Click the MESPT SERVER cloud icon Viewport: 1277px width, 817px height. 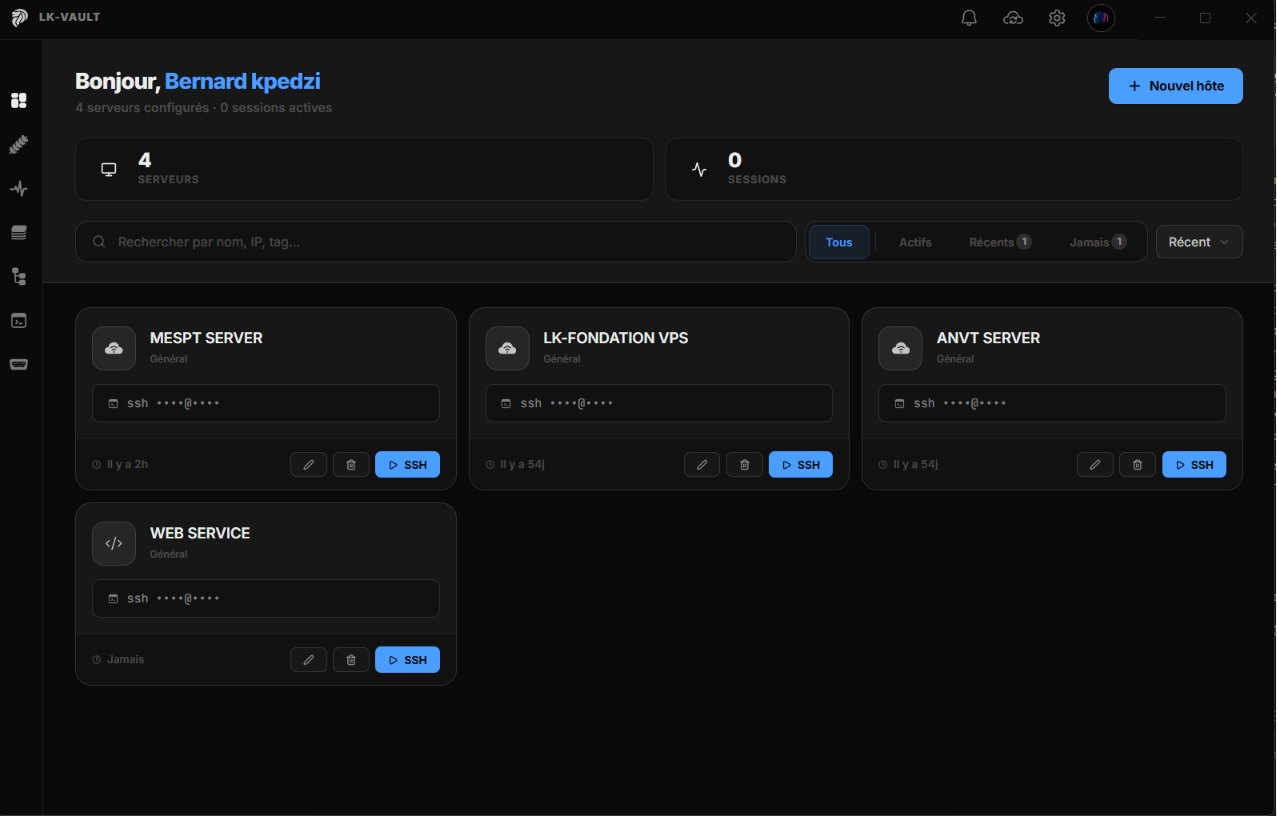114,348
